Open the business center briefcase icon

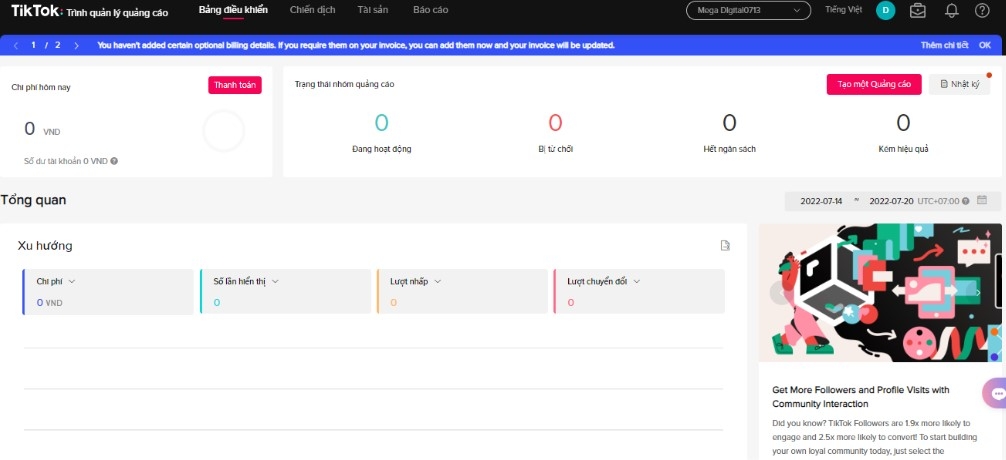pos(918,10)
